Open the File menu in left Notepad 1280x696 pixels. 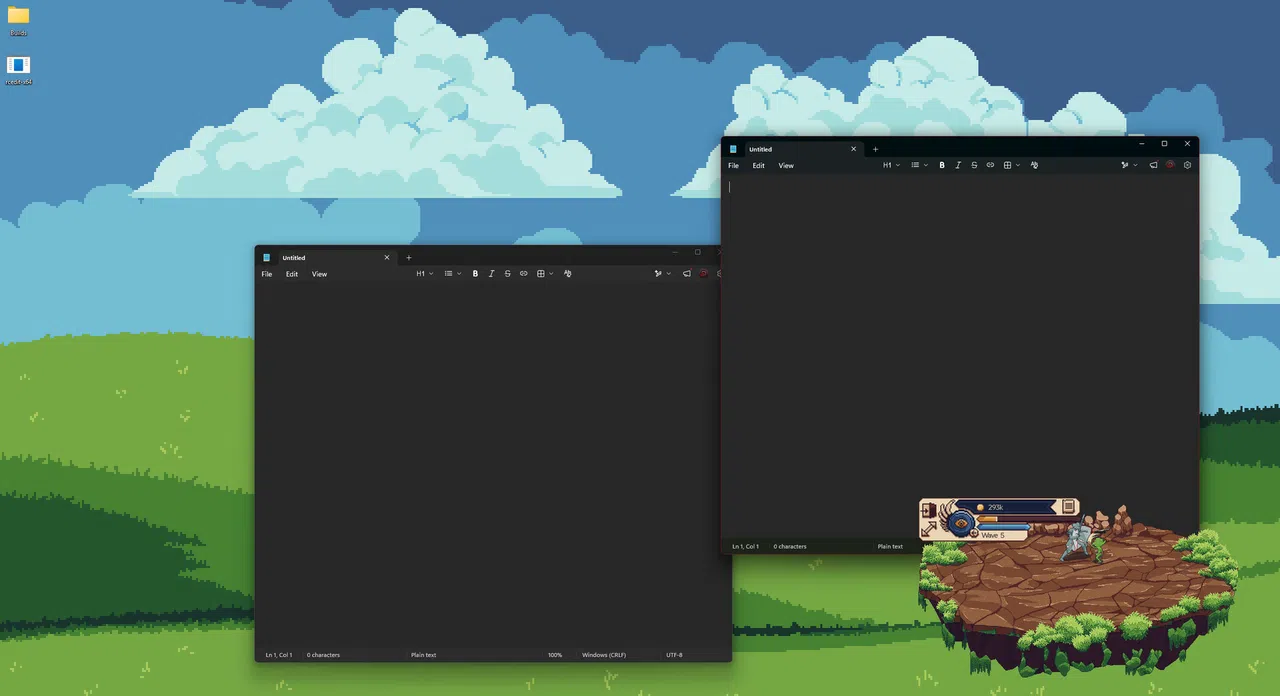pos(267,274)
